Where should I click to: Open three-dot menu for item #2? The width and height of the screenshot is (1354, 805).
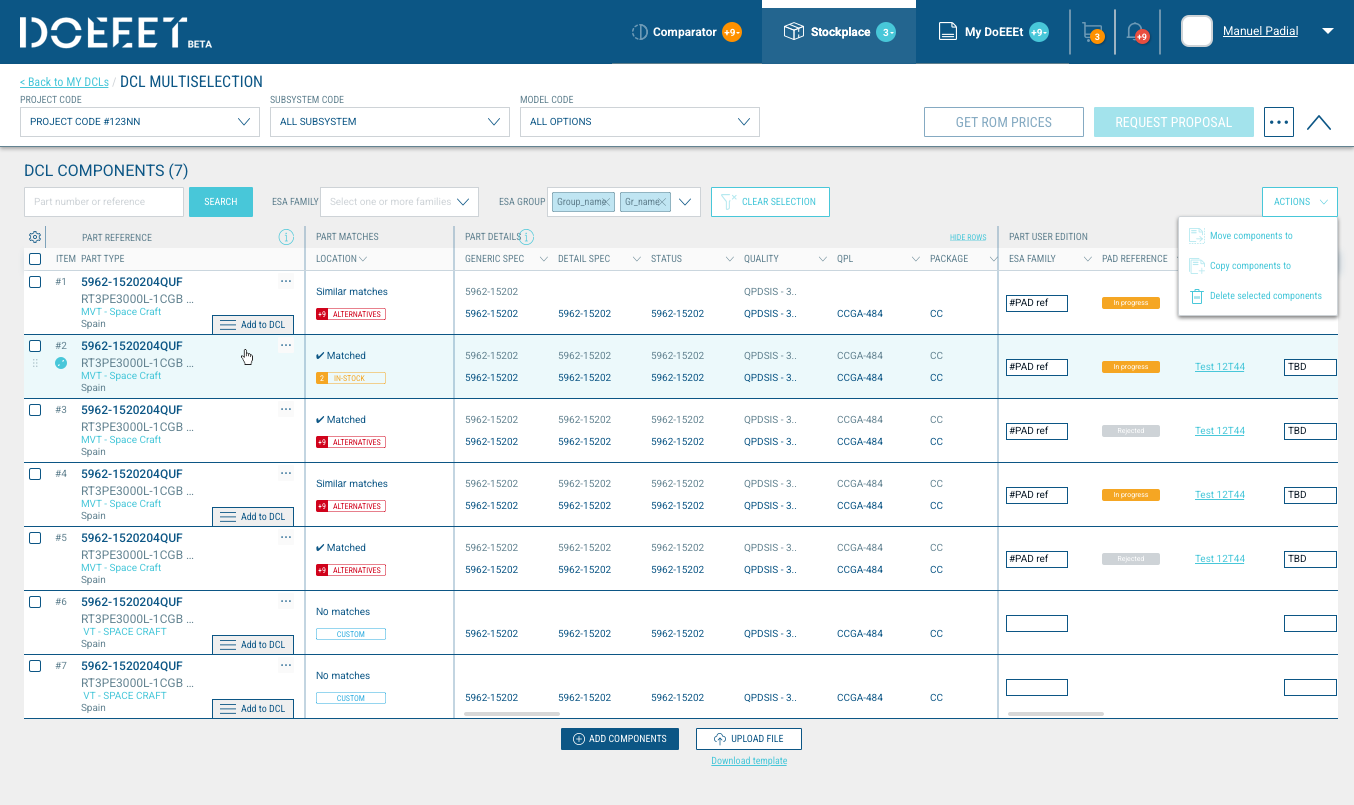pos(286,345)
